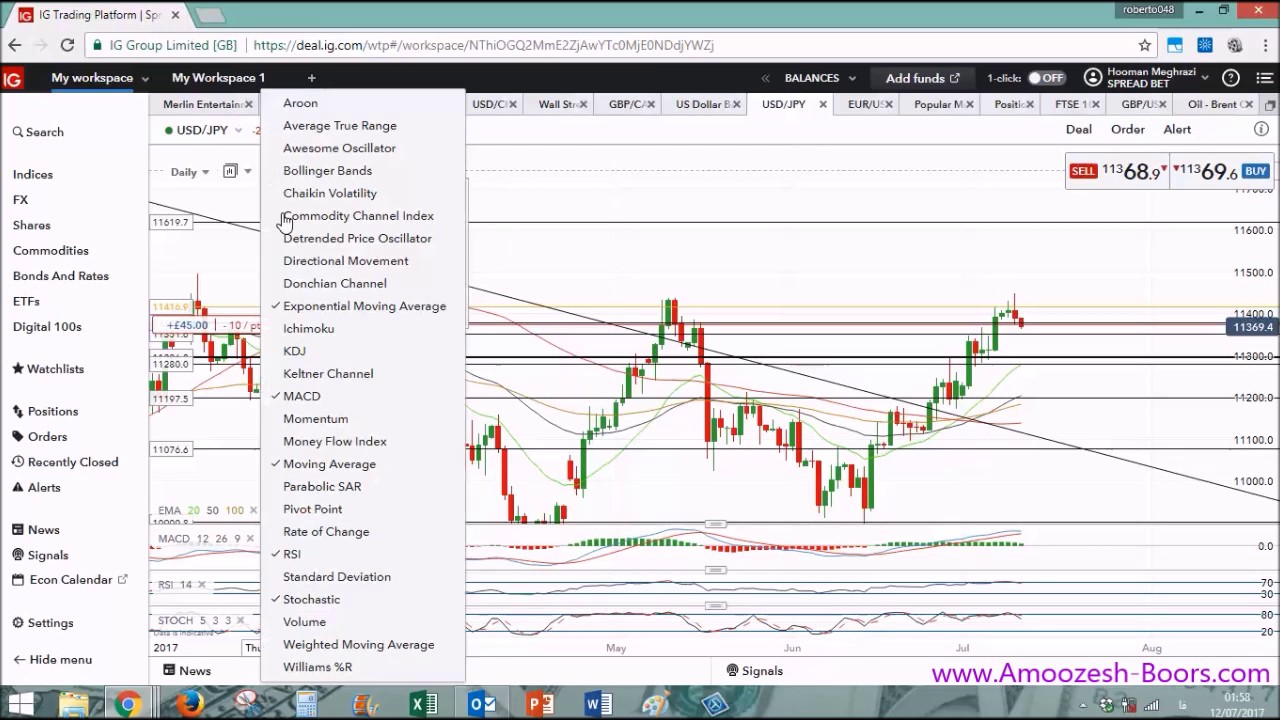This screenshot has height=720, width=1280.
Task: Click the IG logo icon
Action: [x=13, y=79]
